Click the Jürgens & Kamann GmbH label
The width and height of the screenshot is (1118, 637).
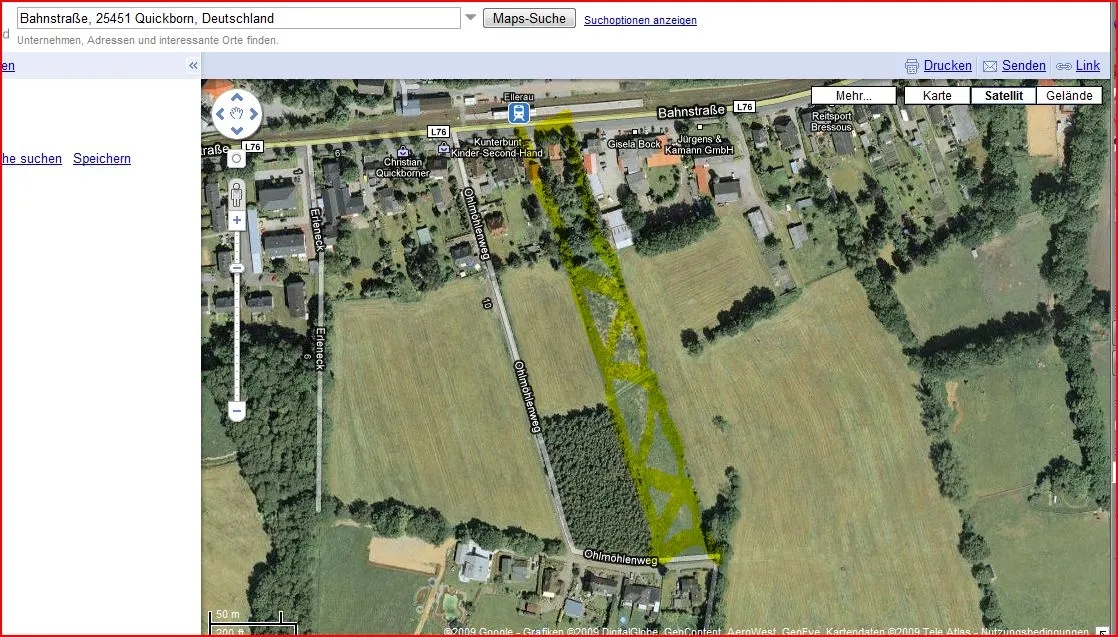(x=699, y=145)
